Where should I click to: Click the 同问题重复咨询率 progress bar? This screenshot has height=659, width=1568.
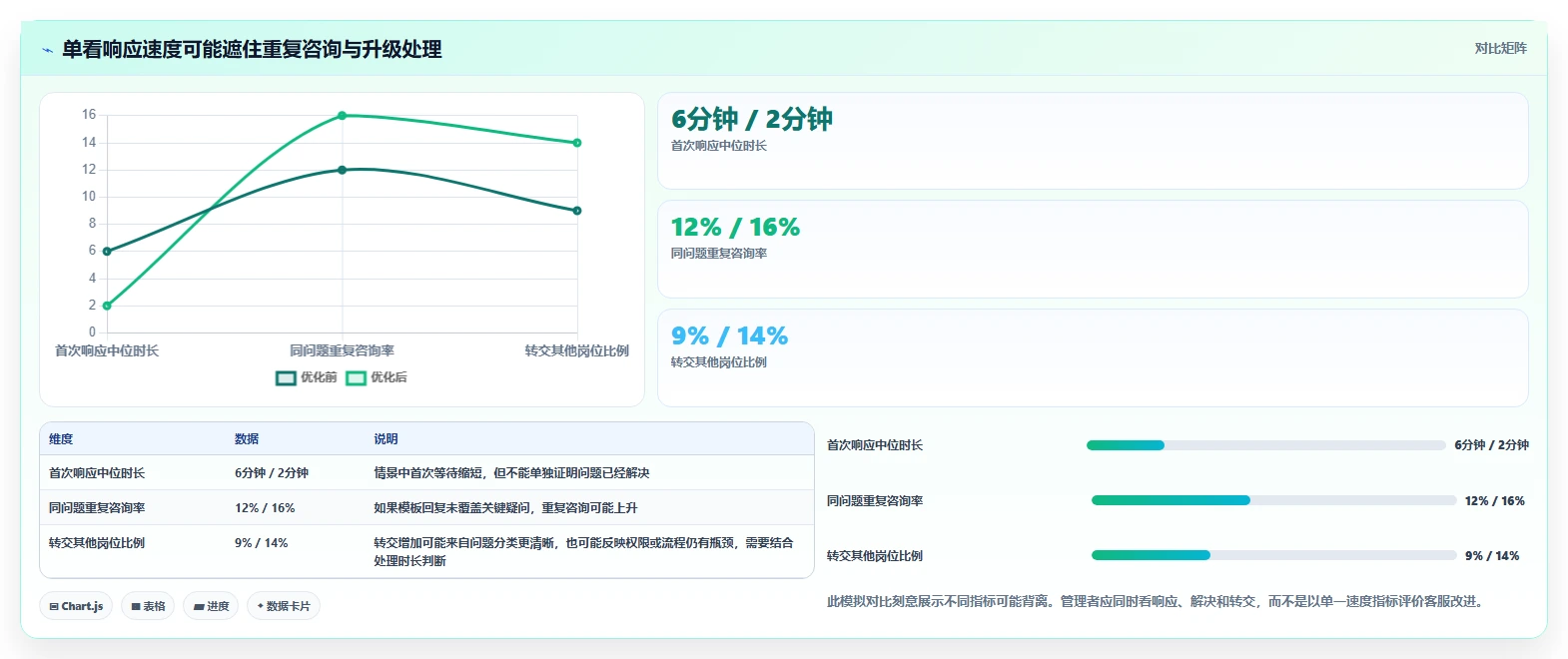coord(1273,500)
